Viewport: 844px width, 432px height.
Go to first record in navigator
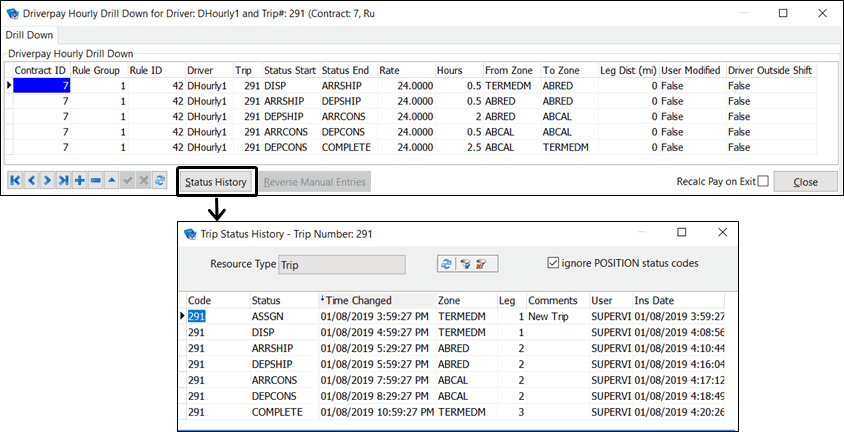click(x=16, y=181)
